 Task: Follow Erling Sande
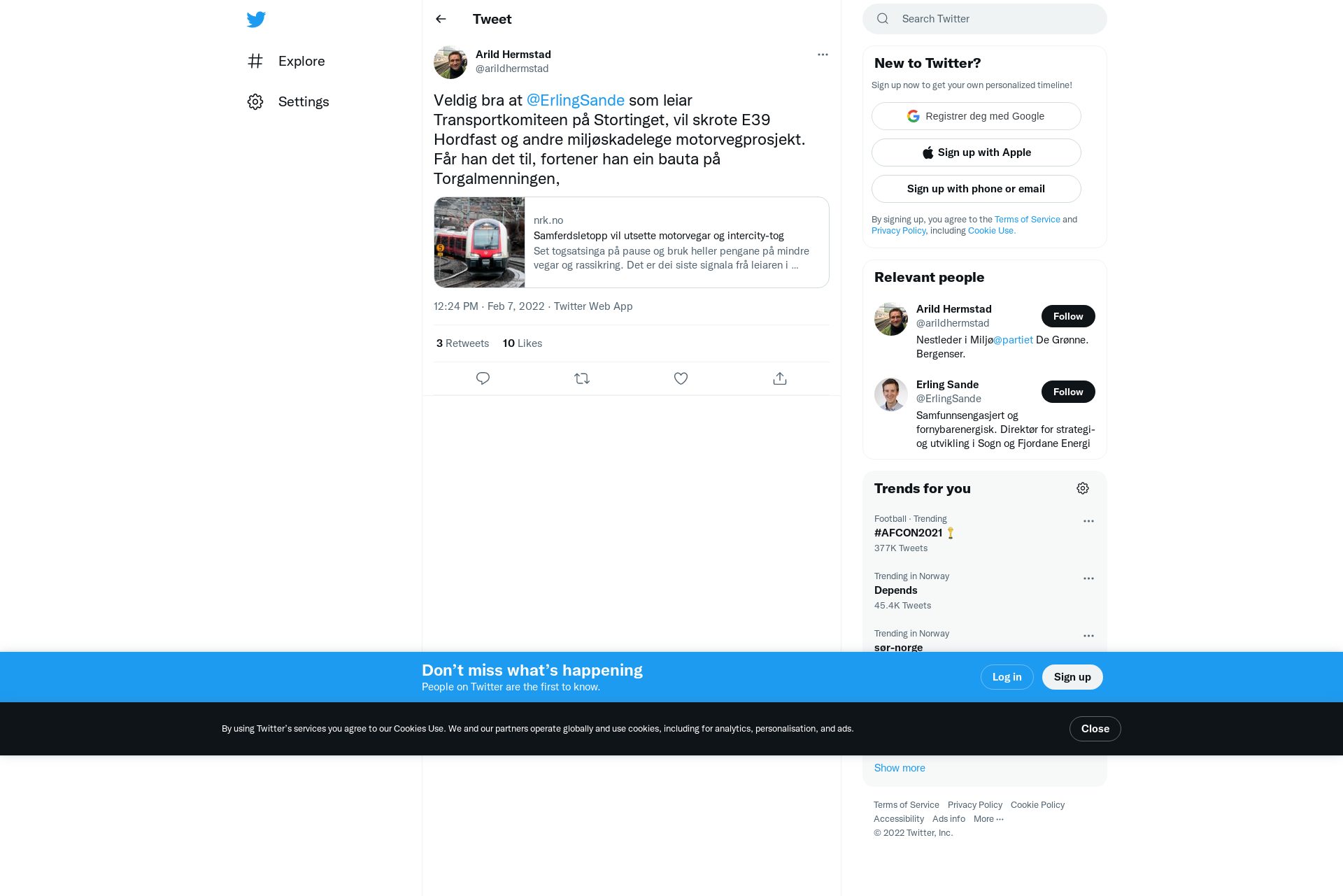pyautogui.click(x=1068, y=392)
